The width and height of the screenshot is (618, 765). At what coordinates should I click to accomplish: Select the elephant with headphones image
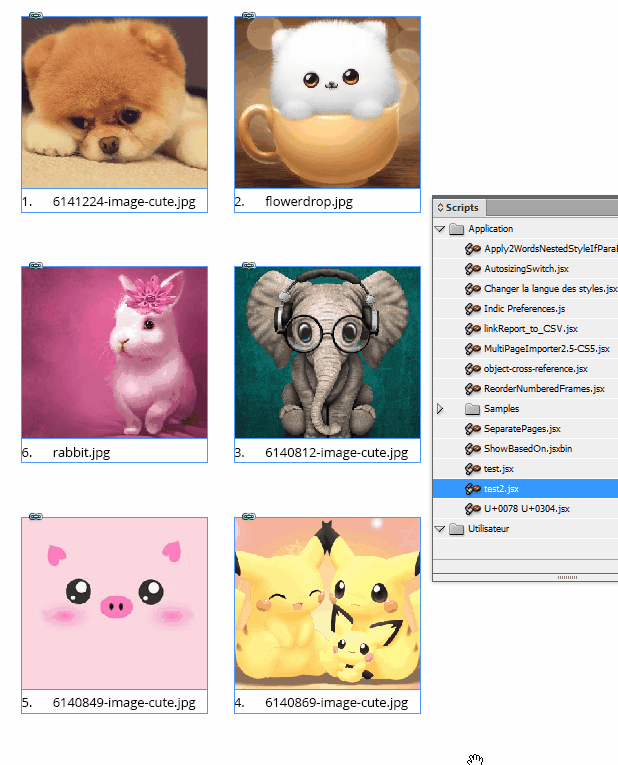(327, 352)
